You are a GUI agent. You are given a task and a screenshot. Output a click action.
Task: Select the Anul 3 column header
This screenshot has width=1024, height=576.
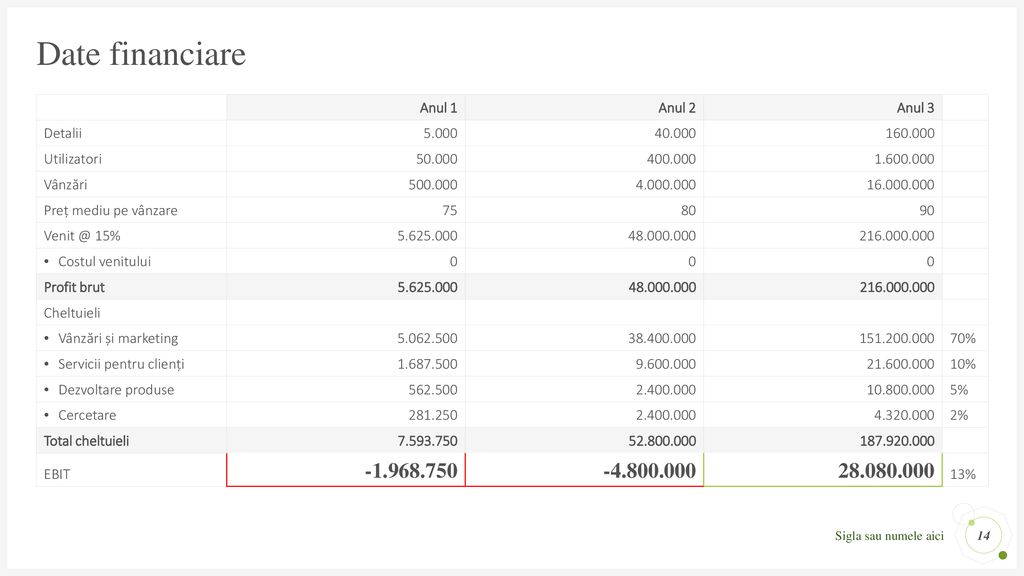(915, 108)
